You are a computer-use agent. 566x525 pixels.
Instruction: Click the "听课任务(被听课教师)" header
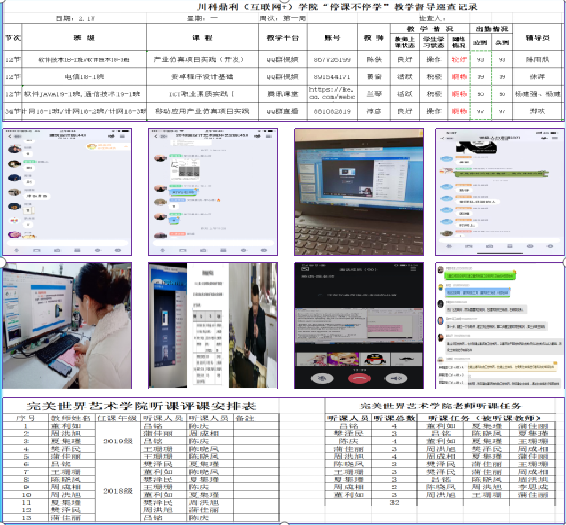pyautogui.click(x=486, y=418)
